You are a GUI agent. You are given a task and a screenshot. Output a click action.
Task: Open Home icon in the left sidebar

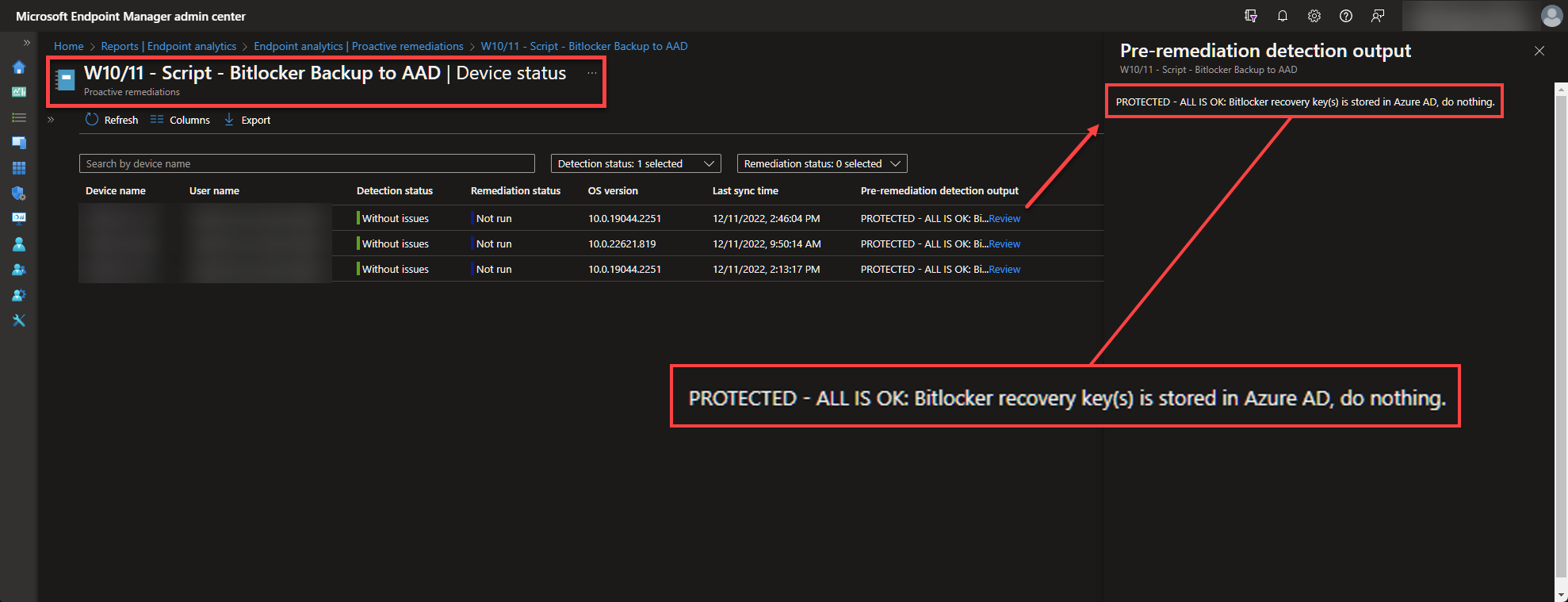pyautogui.click(x=19, y=67)
